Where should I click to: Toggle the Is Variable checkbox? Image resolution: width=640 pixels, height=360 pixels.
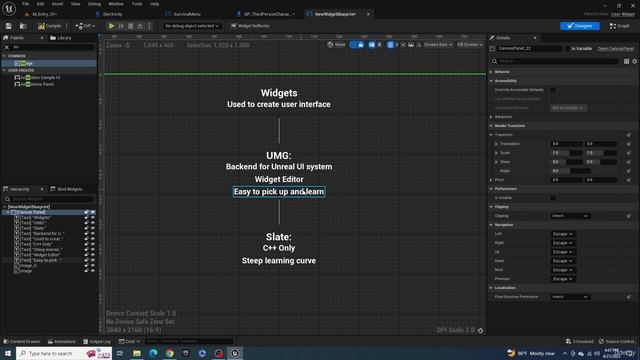(x=567, y=49)
